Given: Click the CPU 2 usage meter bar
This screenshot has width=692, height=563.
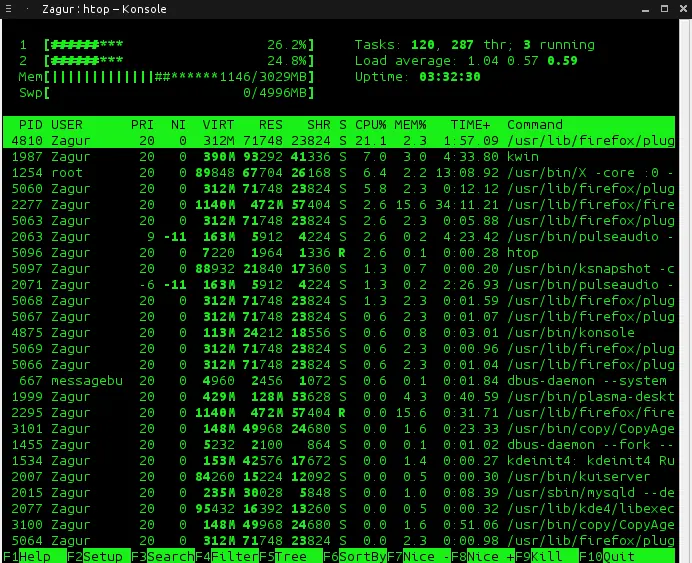Looking at the screenshot, I should pyautogui.click(x=179, y=60).
